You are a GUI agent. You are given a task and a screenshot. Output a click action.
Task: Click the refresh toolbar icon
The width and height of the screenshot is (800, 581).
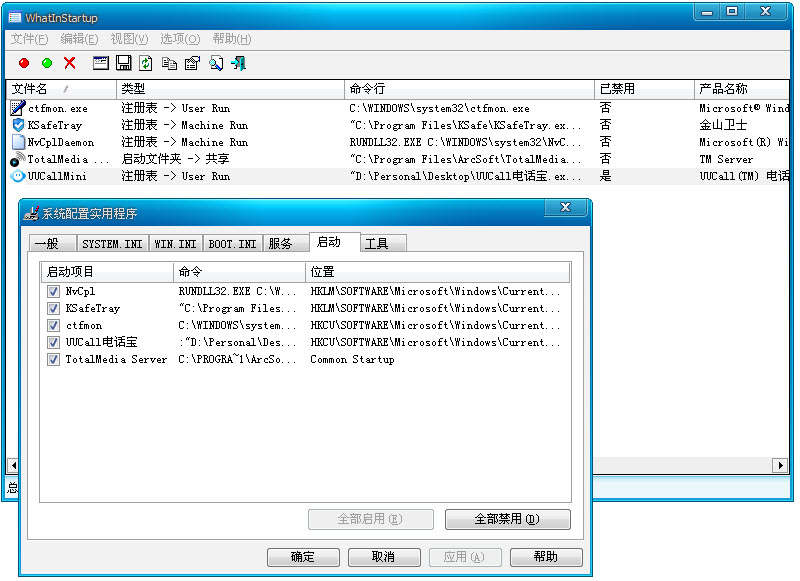click(x=146, y=63)
